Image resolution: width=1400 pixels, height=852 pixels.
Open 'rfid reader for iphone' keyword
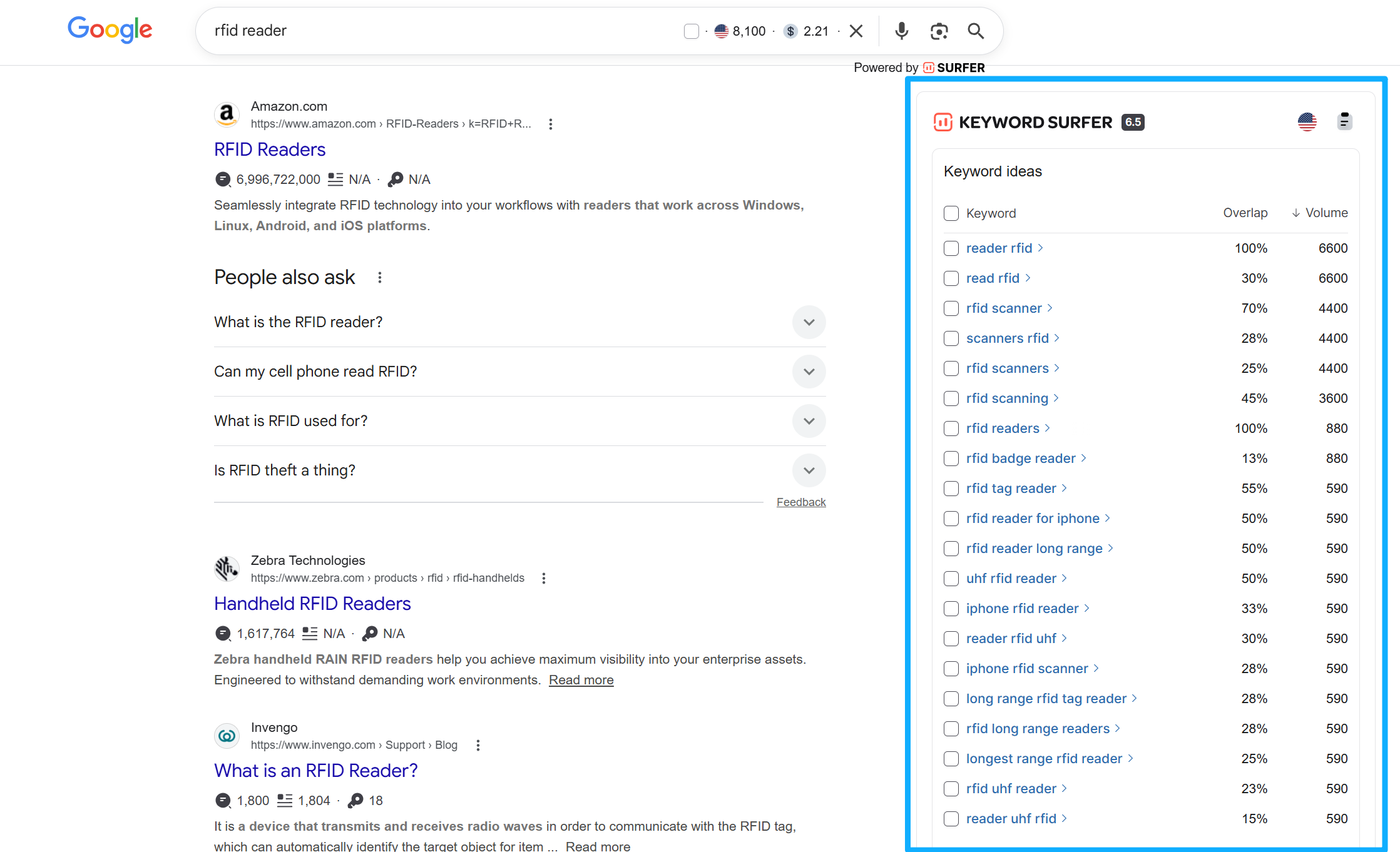pos(1033,519)
